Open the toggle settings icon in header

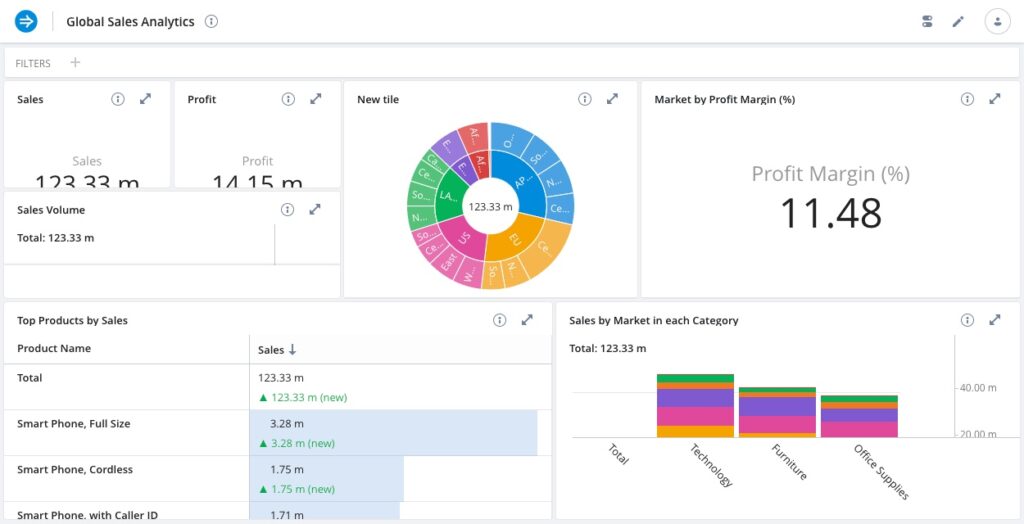[927, 22]
